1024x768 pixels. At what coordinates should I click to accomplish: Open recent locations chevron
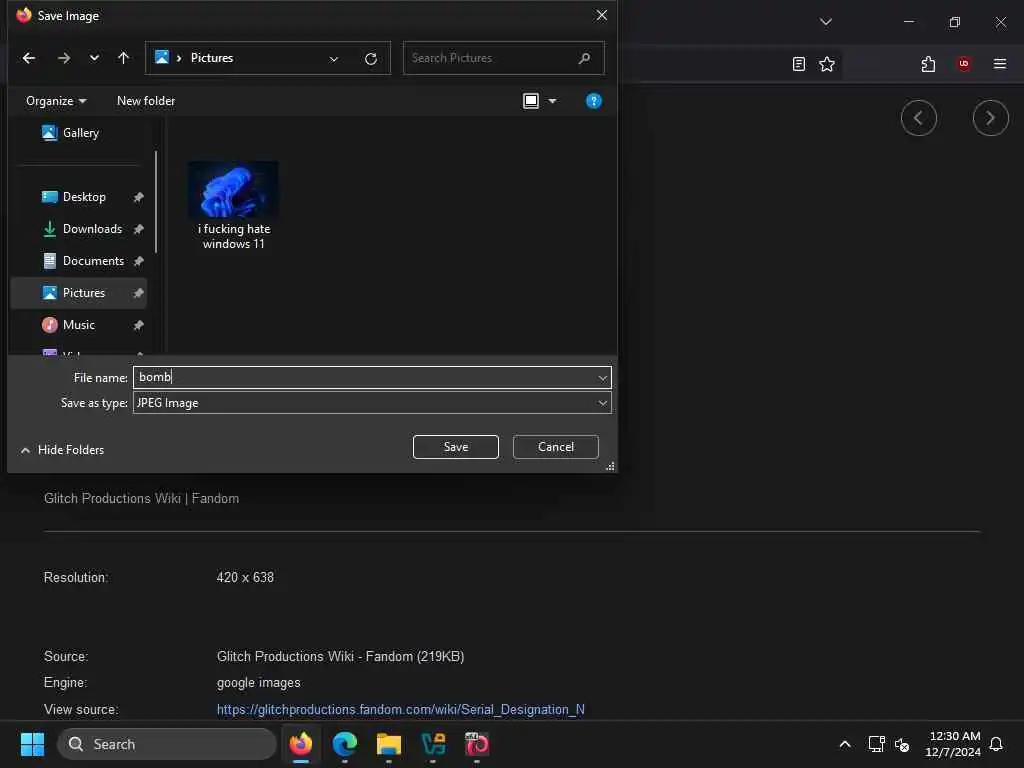coord(94,58)
